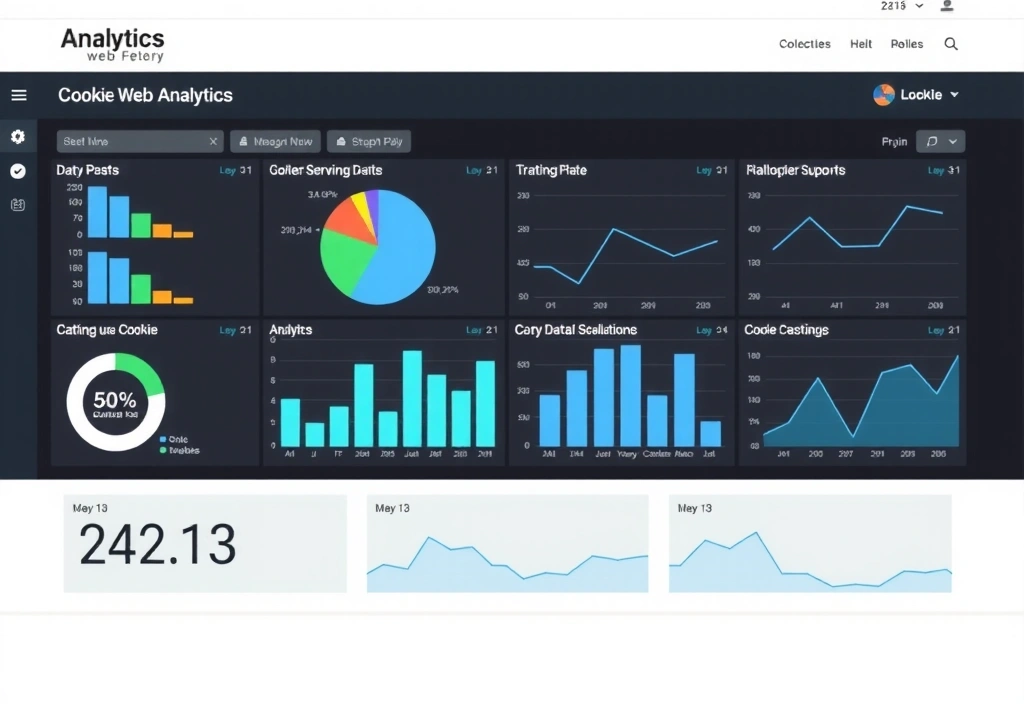Click the calendar icon in the left sidebar
This screenshot has width=1024, height=704.
(17, 204)
